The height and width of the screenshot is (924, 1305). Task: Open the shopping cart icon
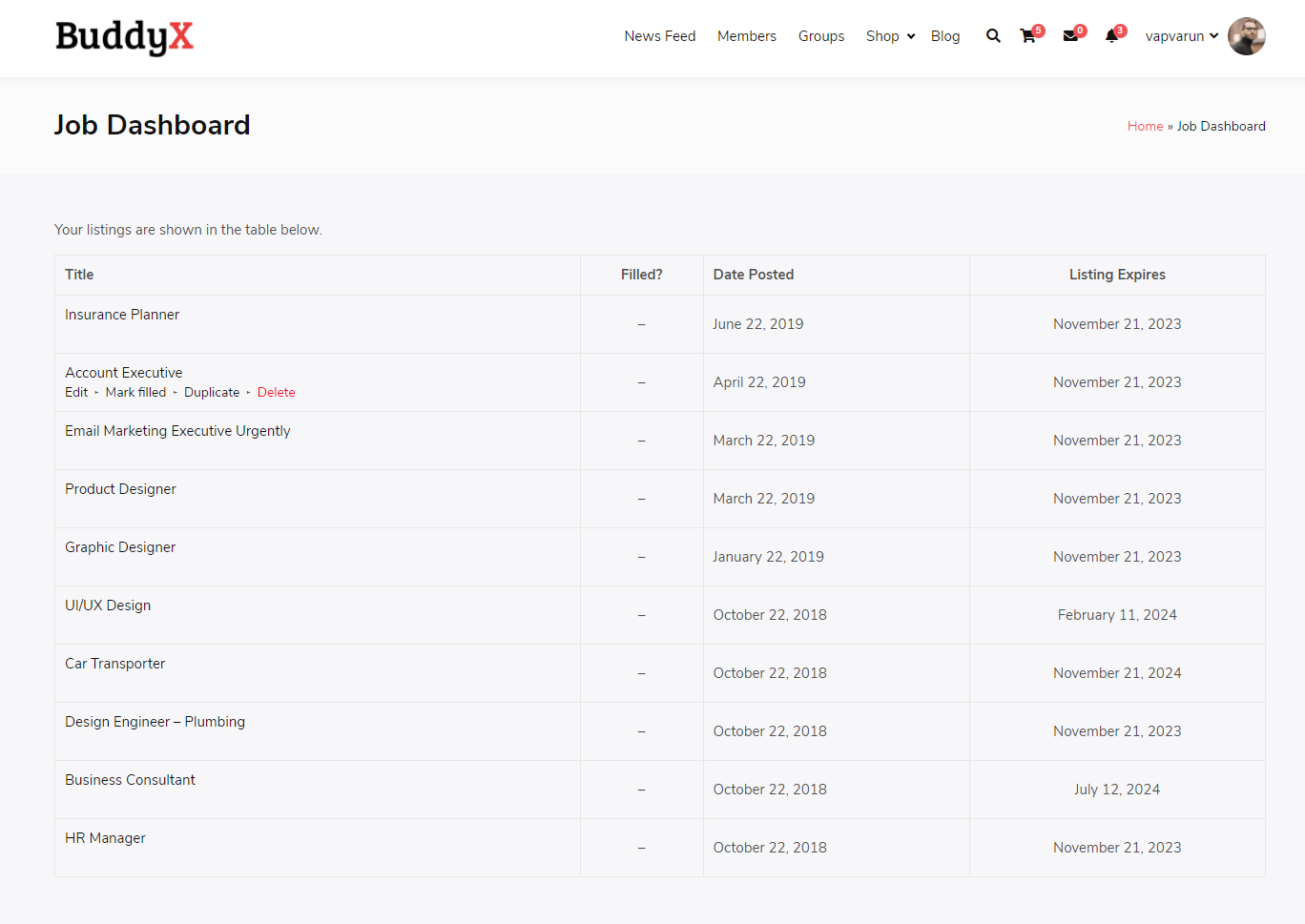[1028, 36]
